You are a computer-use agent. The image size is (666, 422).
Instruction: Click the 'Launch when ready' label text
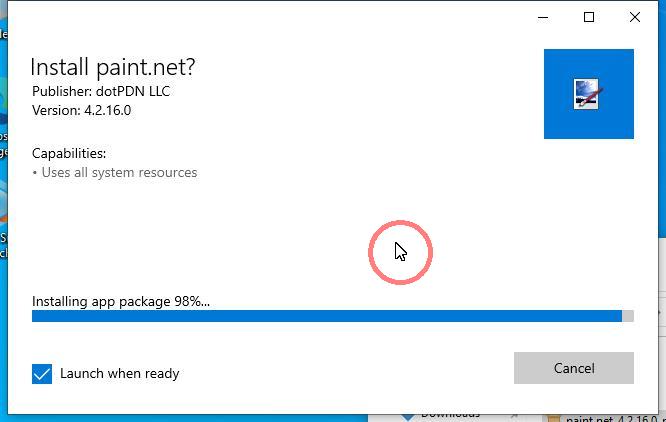(119, 374)
